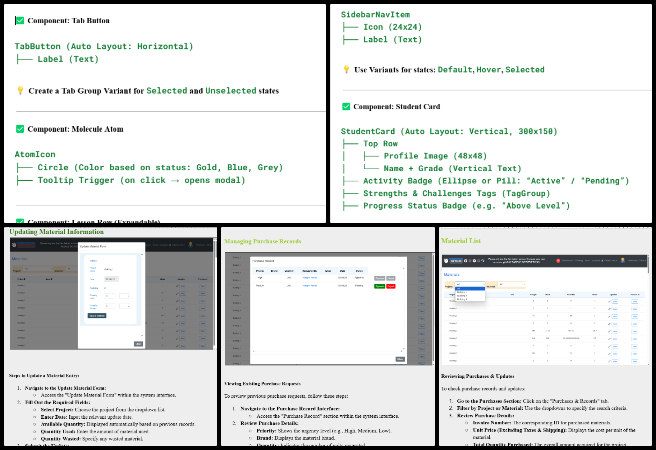Click the Updating Material Information heading
656x450 pixels.
[x=56, y=232]
